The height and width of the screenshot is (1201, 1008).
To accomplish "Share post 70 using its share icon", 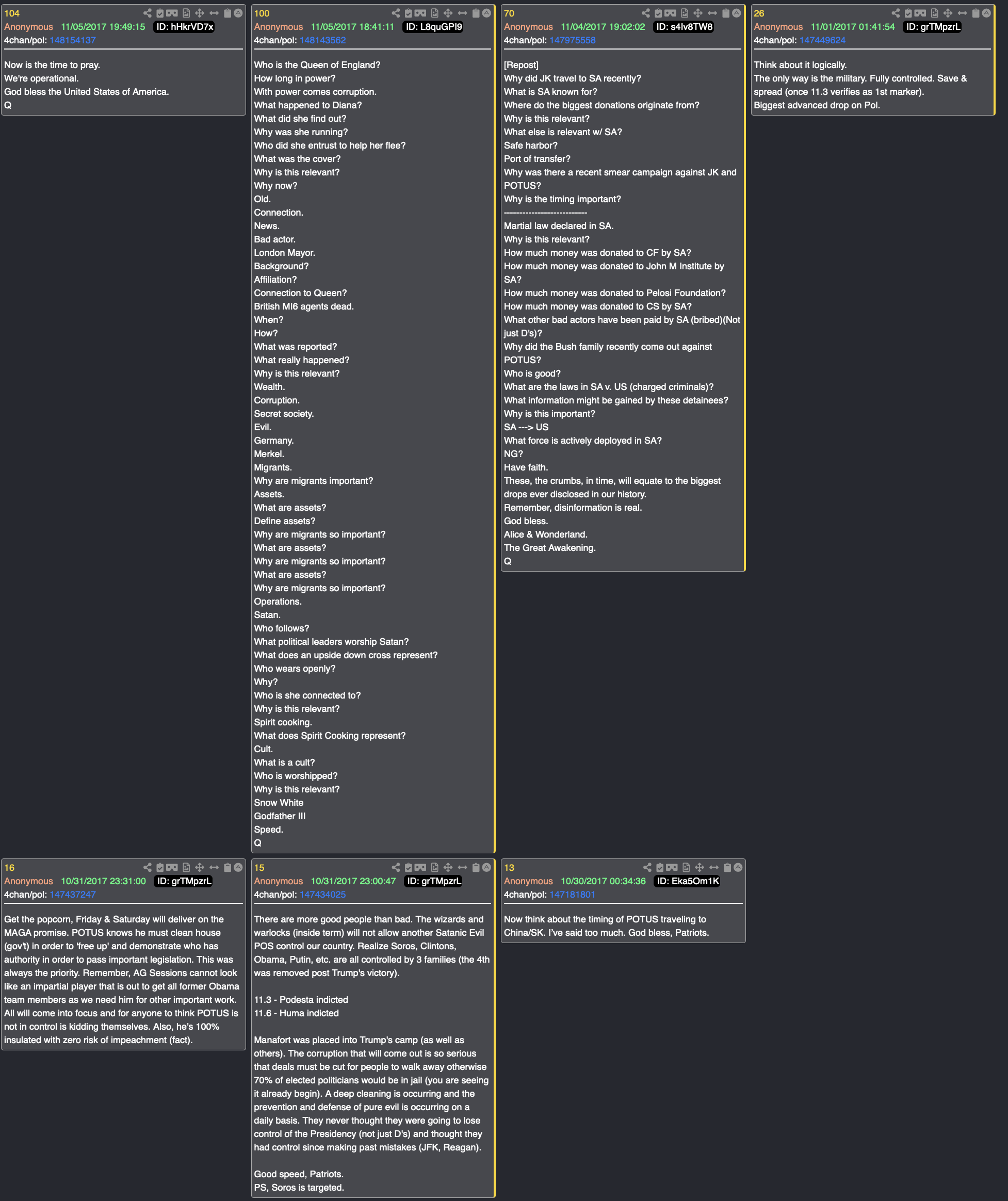I will coord(645,13).
